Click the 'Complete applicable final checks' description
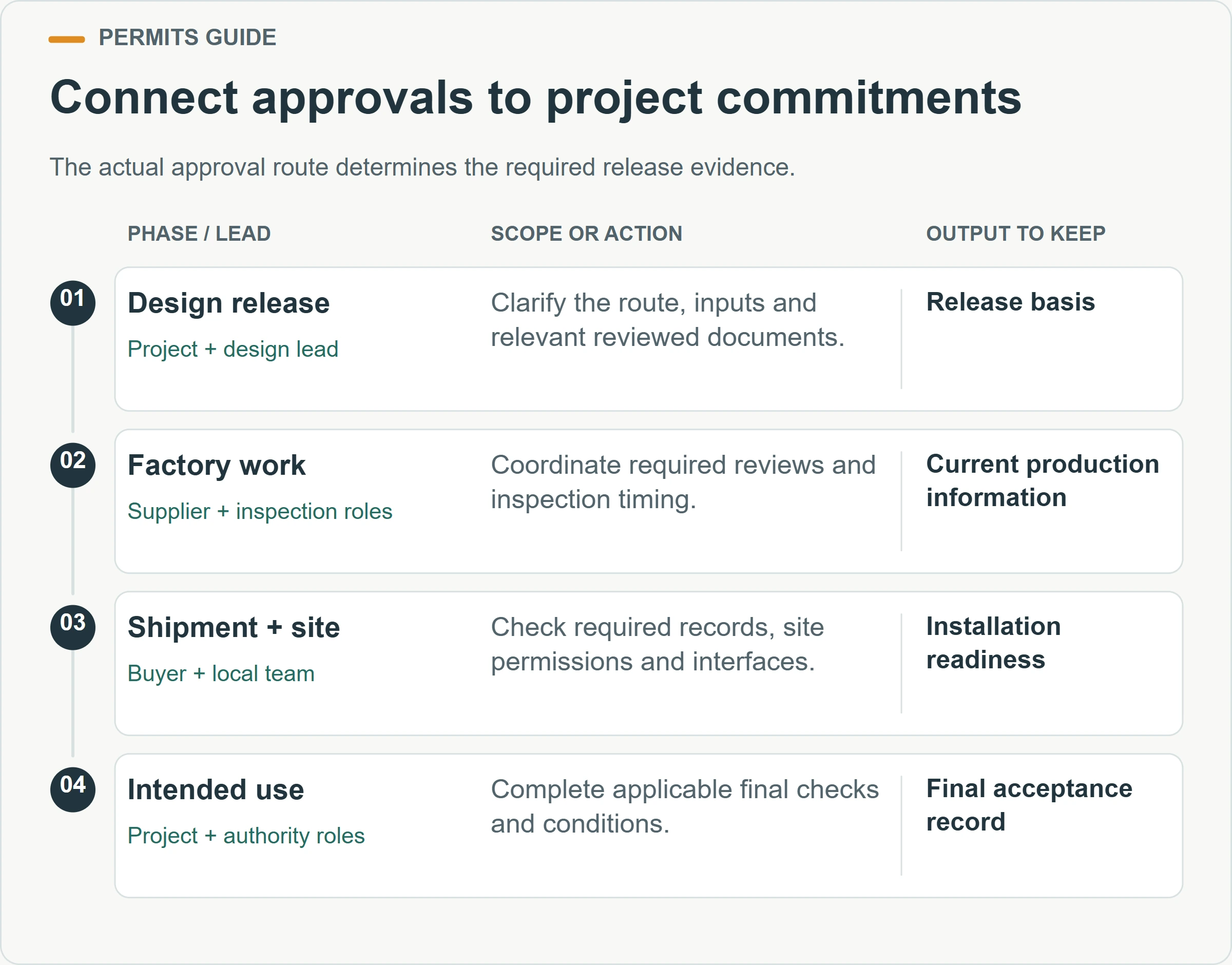Viewport: 1232px width, 965px height. coord(685,806)
